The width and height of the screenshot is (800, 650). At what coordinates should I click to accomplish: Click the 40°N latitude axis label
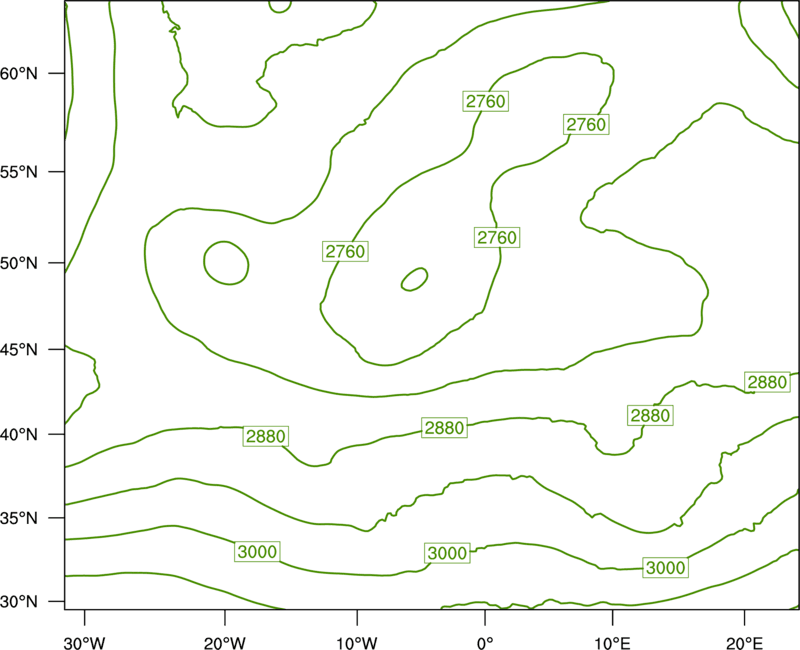tap(19, 435)
